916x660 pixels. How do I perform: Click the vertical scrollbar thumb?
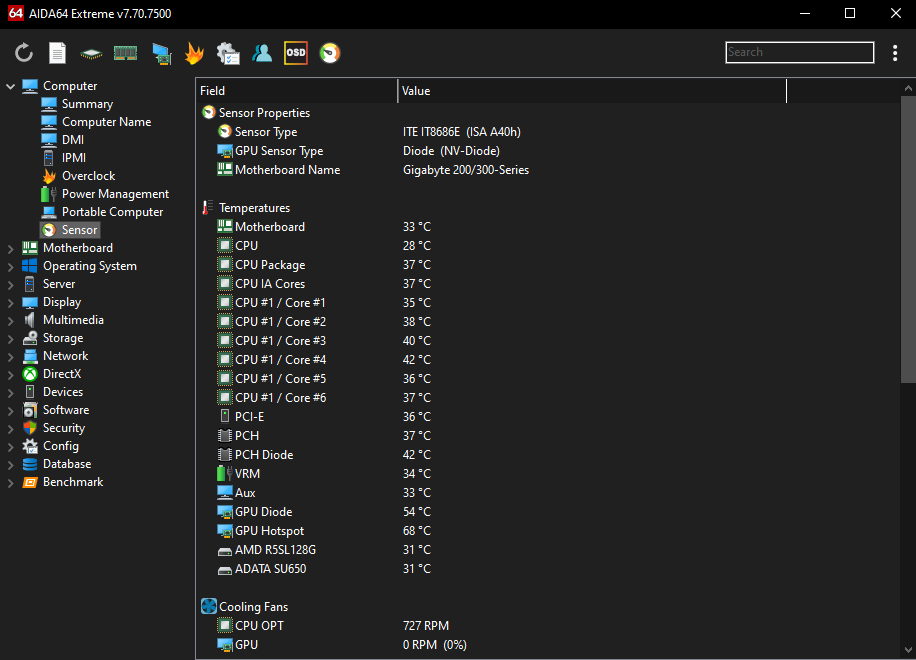(908, 240)
